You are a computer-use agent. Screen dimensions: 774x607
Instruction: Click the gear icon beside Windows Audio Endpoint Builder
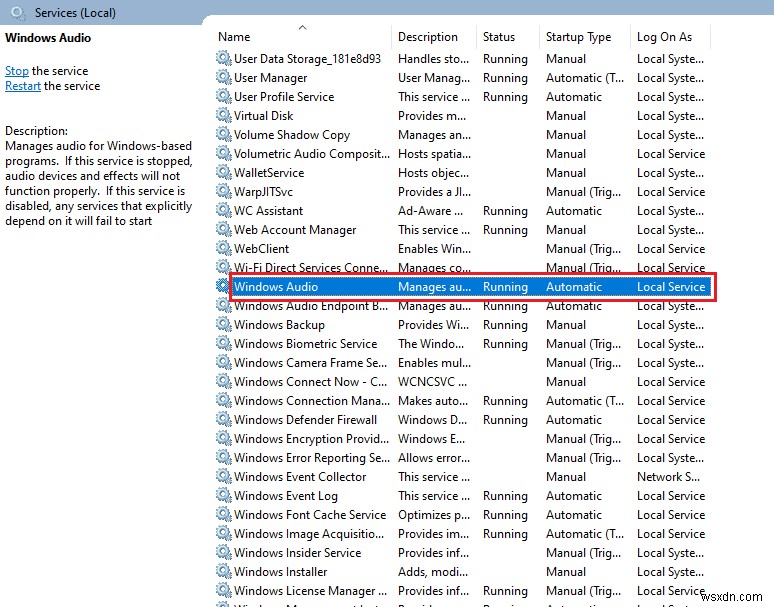224,305
